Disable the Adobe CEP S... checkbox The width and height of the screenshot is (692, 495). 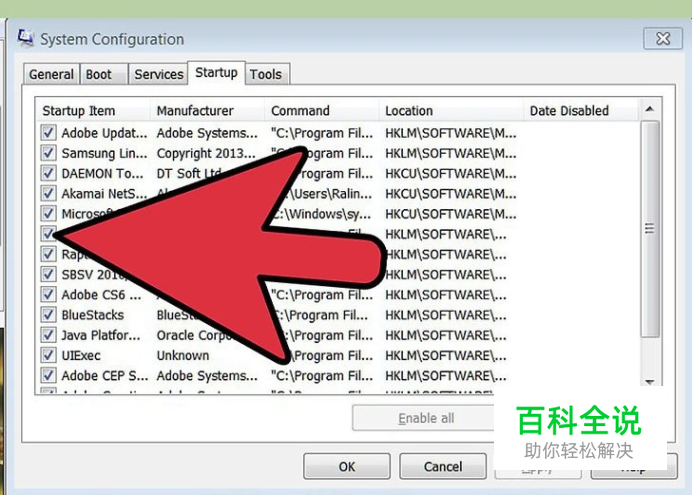[48, 375]
